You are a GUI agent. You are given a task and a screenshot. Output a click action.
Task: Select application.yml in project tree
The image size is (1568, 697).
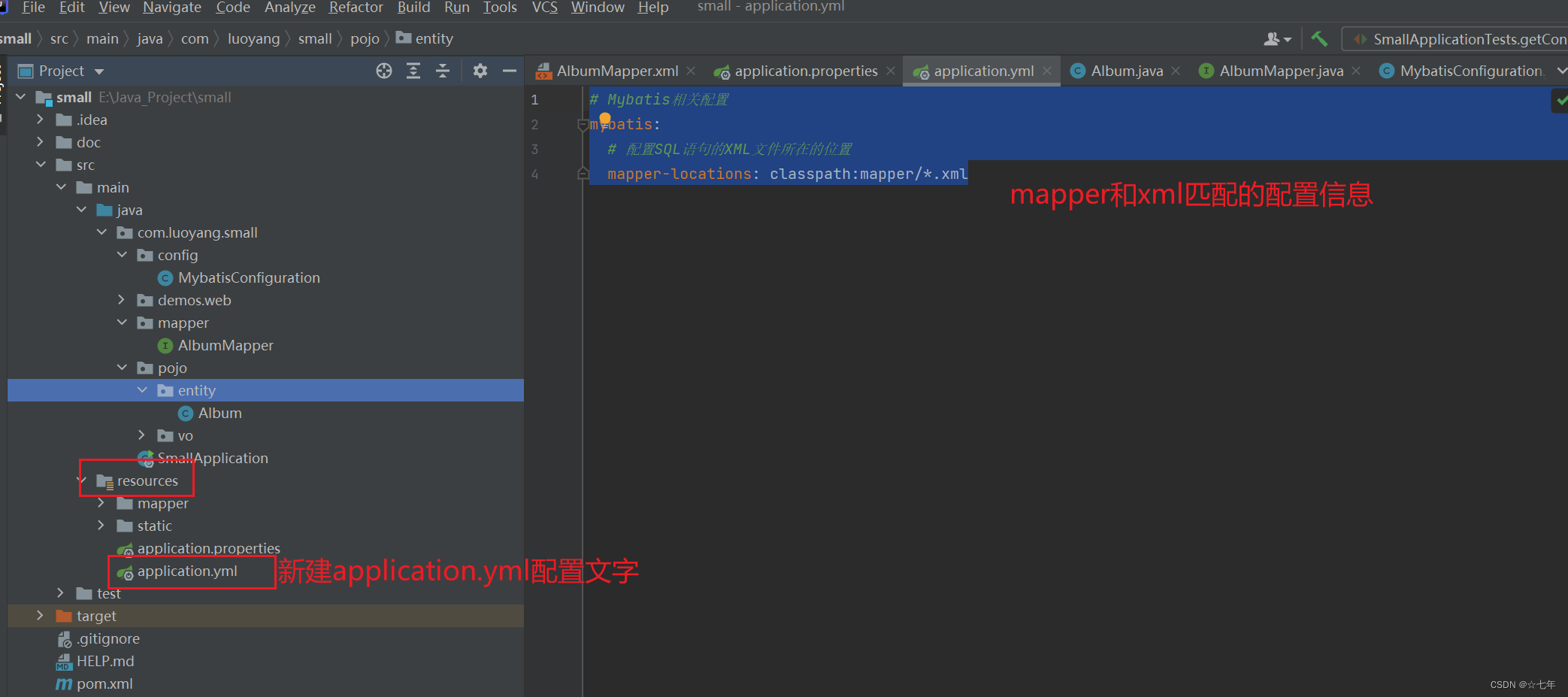click(x=187, y=571)
